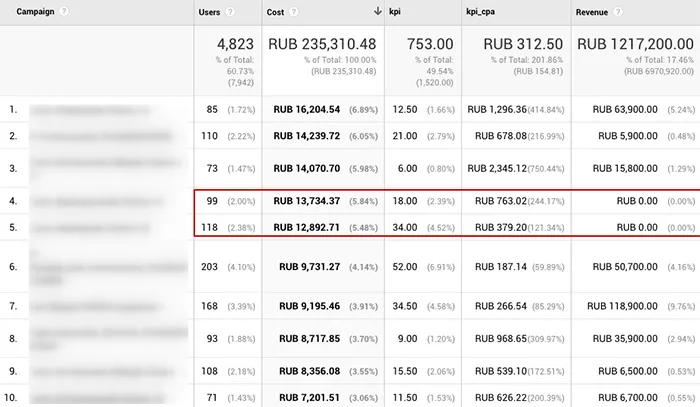Image resolution: width=700 pixels, height=407 pixels.
Task: Open the blurred campaign link in row 10
Action: point(97,398)
